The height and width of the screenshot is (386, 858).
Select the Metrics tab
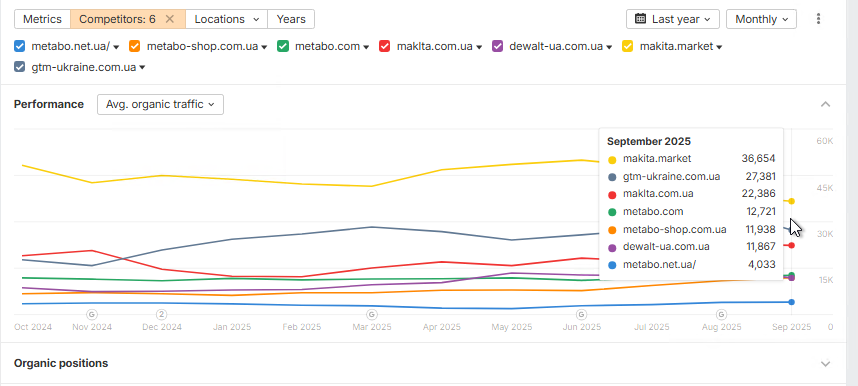click(42, 19)
